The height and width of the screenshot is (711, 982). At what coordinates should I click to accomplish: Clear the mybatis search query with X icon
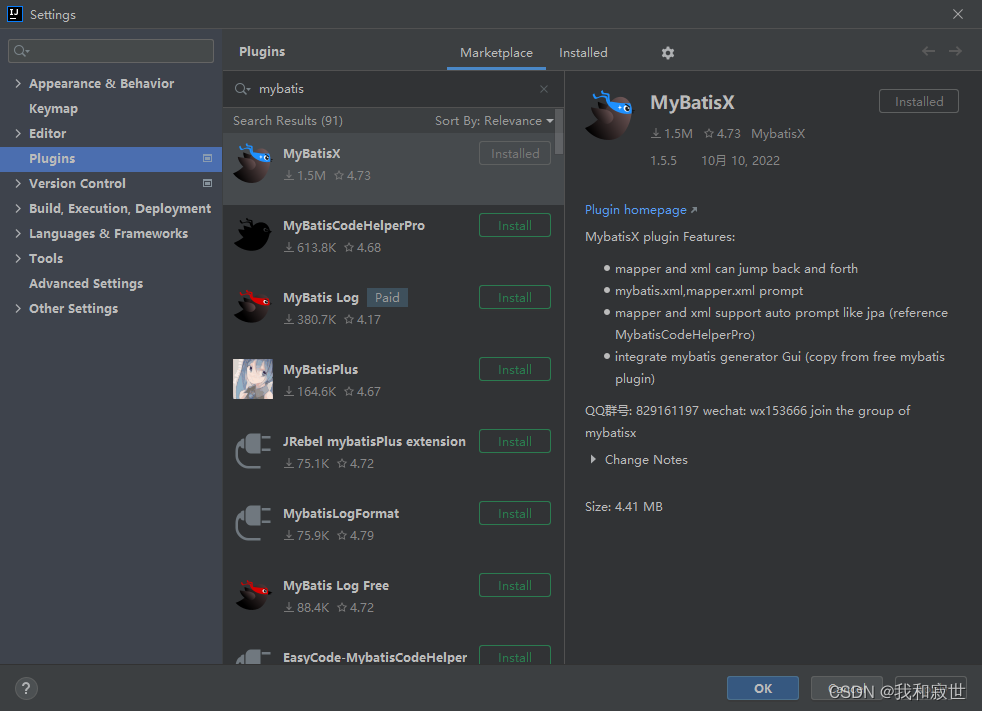544,89
